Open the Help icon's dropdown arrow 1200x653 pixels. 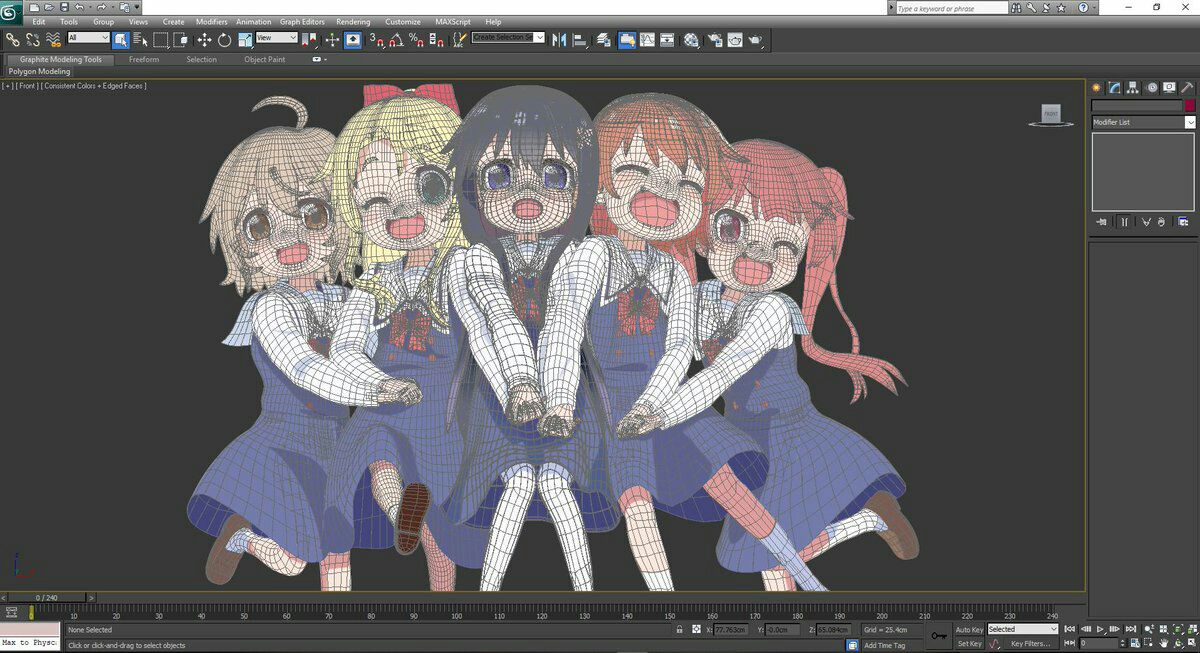1095,7
